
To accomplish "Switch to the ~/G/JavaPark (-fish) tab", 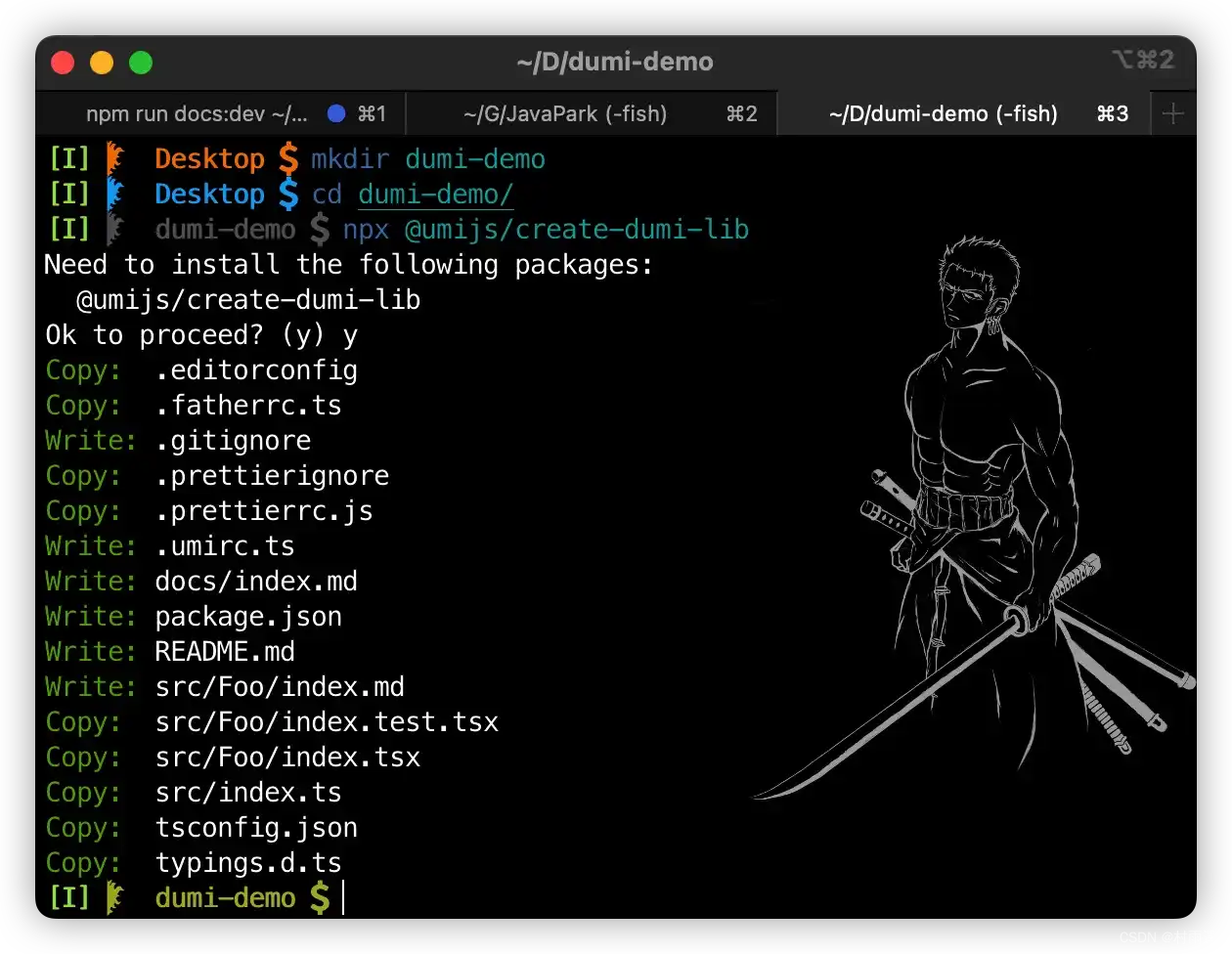I will tap(565, 114).
